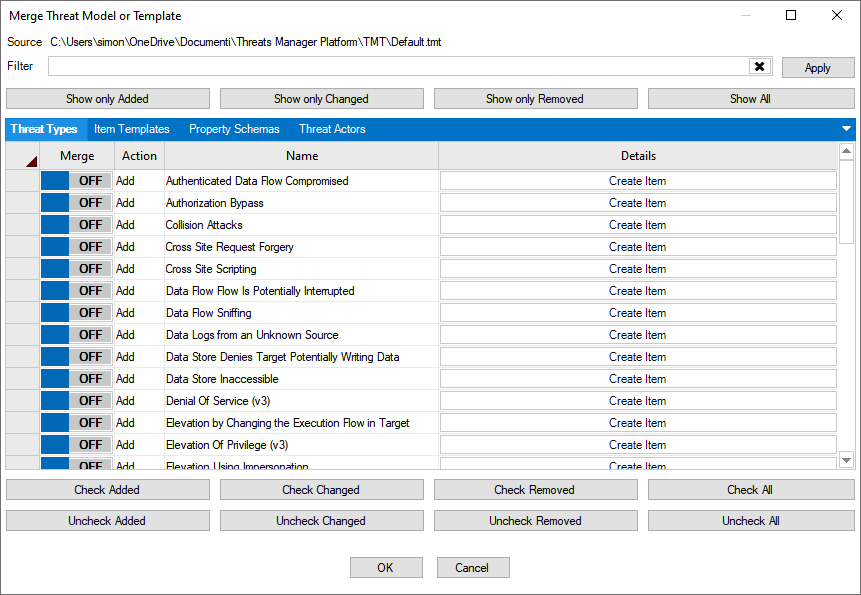This screenshot has width=861, height=595.
Task: Enable merge for Cross Site Scripting
Action: [76, 269]
